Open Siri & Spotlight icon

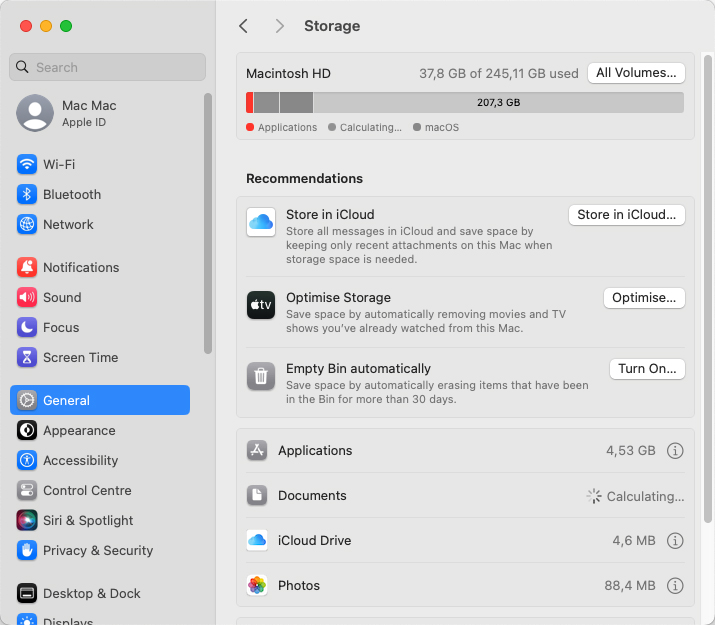[27, 521]
